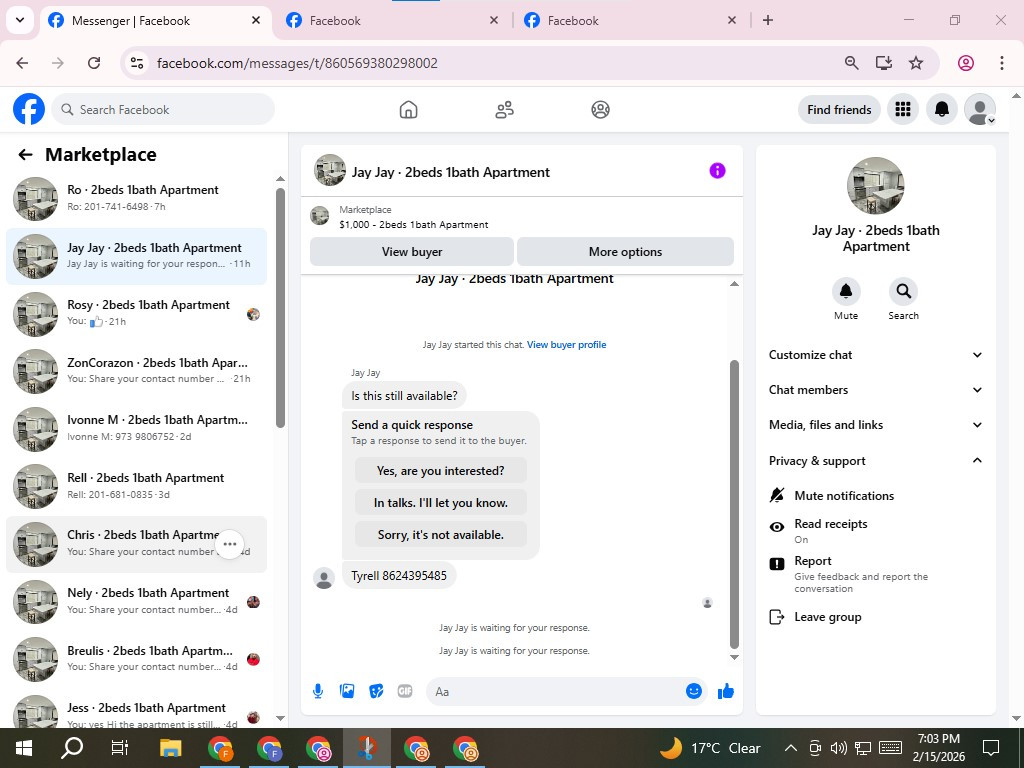Open the emoji picker in message box
This screenshot has height=768, width=1024.
(x=694, y=691)
